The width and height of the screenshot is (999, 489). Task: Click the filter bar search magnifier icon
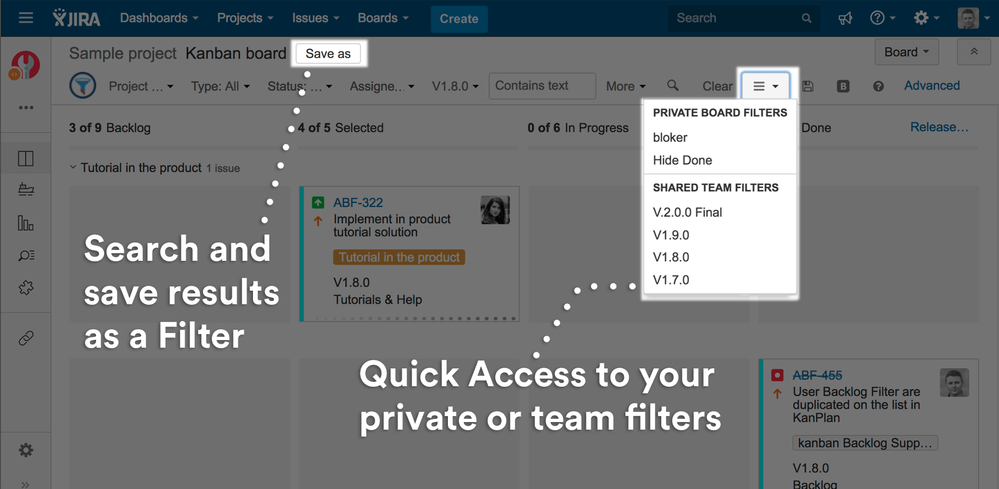point(673,85)
